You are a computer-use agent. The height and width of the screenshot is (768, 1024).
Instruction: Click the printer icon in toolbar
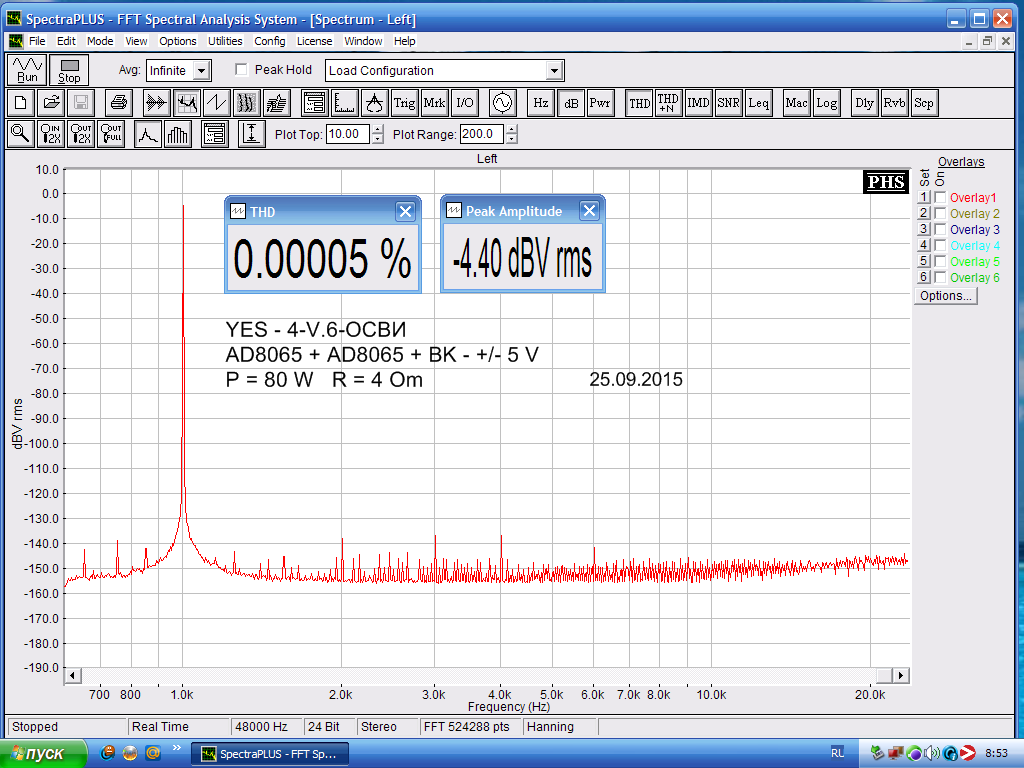119,102
